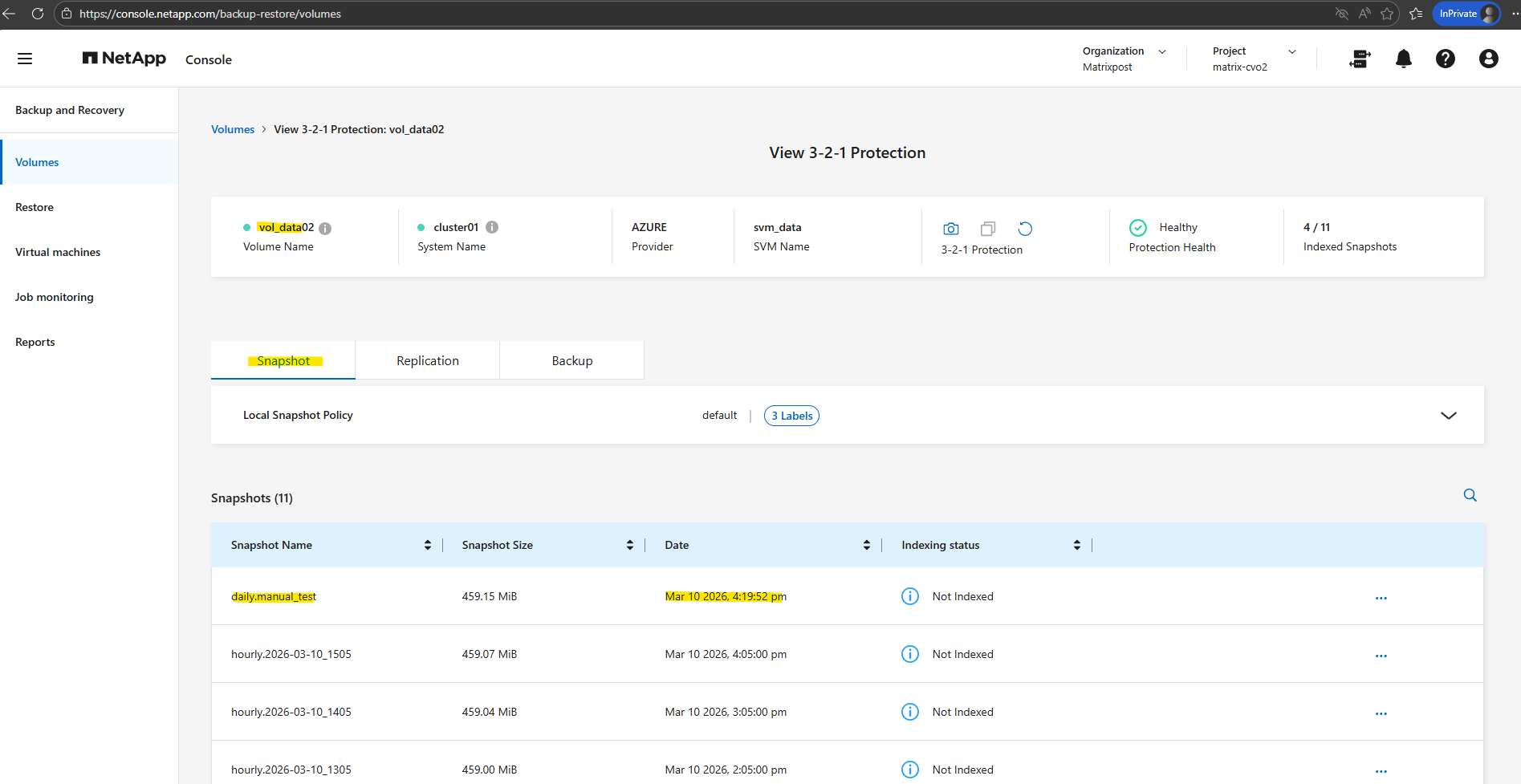Image resolution: width=1521 pixels, height=784 pixels.
Task: Sort by the Snapshot Name column
Action: (427, 545)
